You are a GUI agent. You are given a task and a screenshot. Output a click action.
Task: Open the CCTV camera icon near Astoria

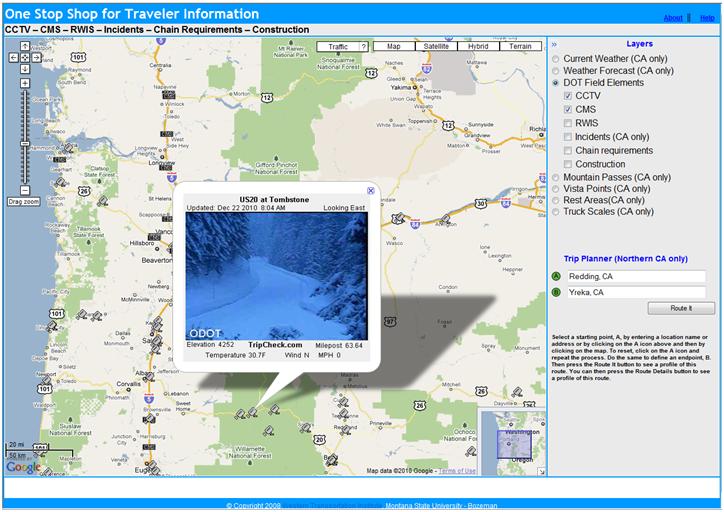pos(68,148)
